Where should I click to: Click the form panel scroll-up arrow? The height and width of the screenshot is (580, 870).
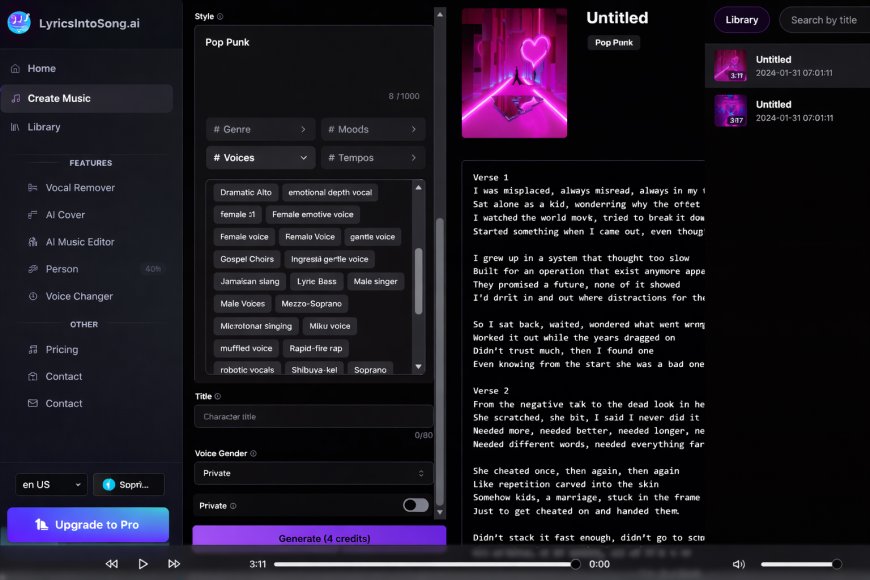click(x=439, y=14)
